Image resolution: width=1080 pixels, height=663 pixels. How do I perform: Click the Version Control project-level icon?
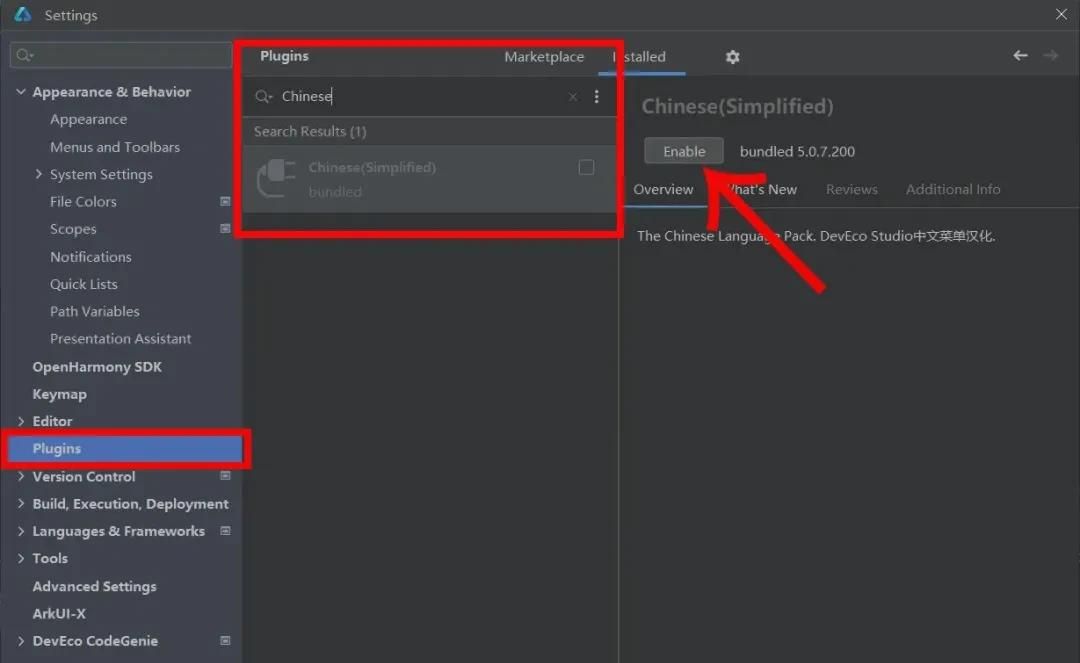pos(225,477)
